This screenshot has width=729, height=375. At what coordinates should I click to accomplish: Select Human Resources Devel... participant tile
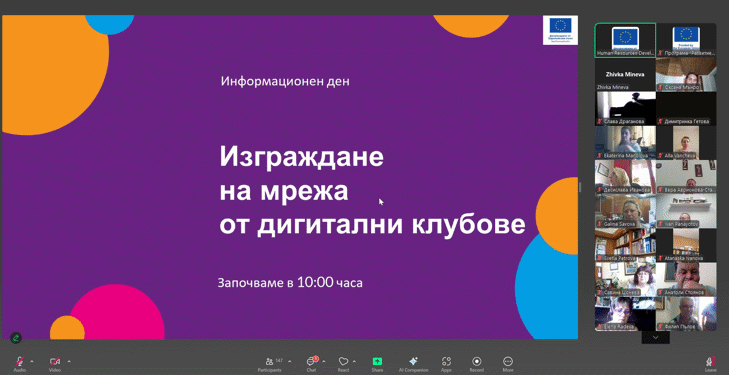(625, 40)
